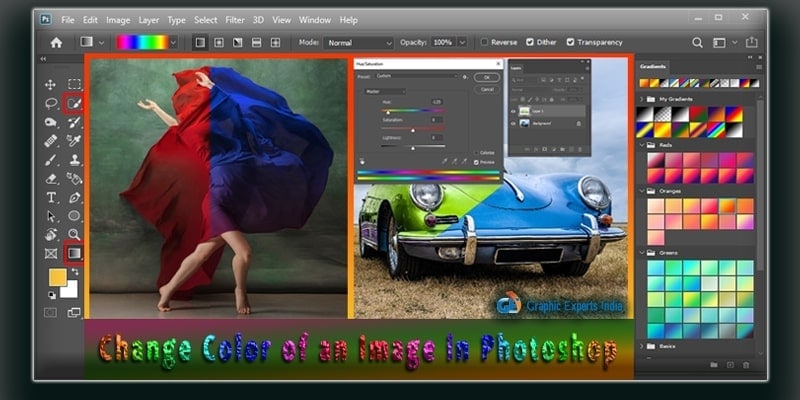Screen dimensions: 800x400
Task: Click OK in Hue/Saturation dialog
Action: 487,78
